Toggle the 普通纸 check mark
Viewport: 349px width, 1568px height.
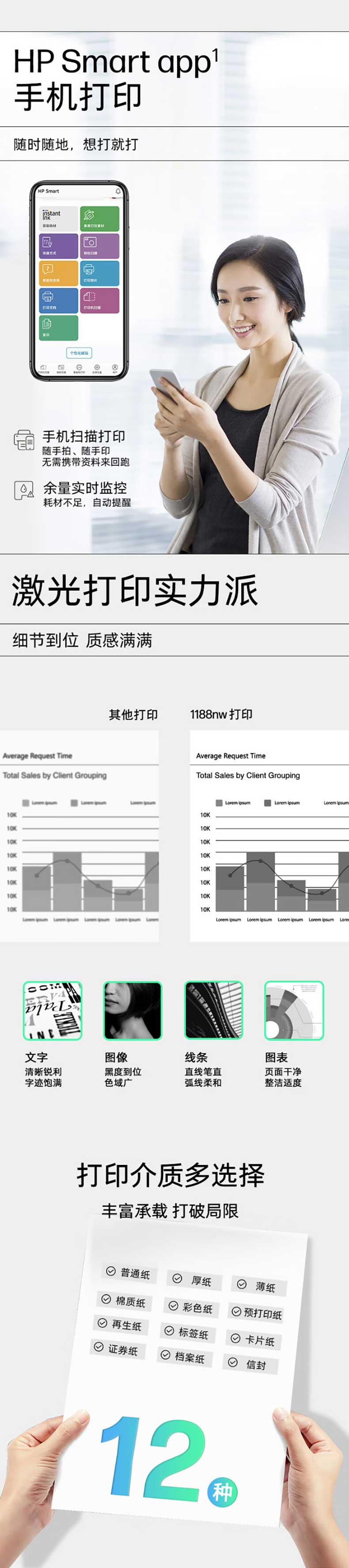pyautogui.click(x=111, y=1271)
